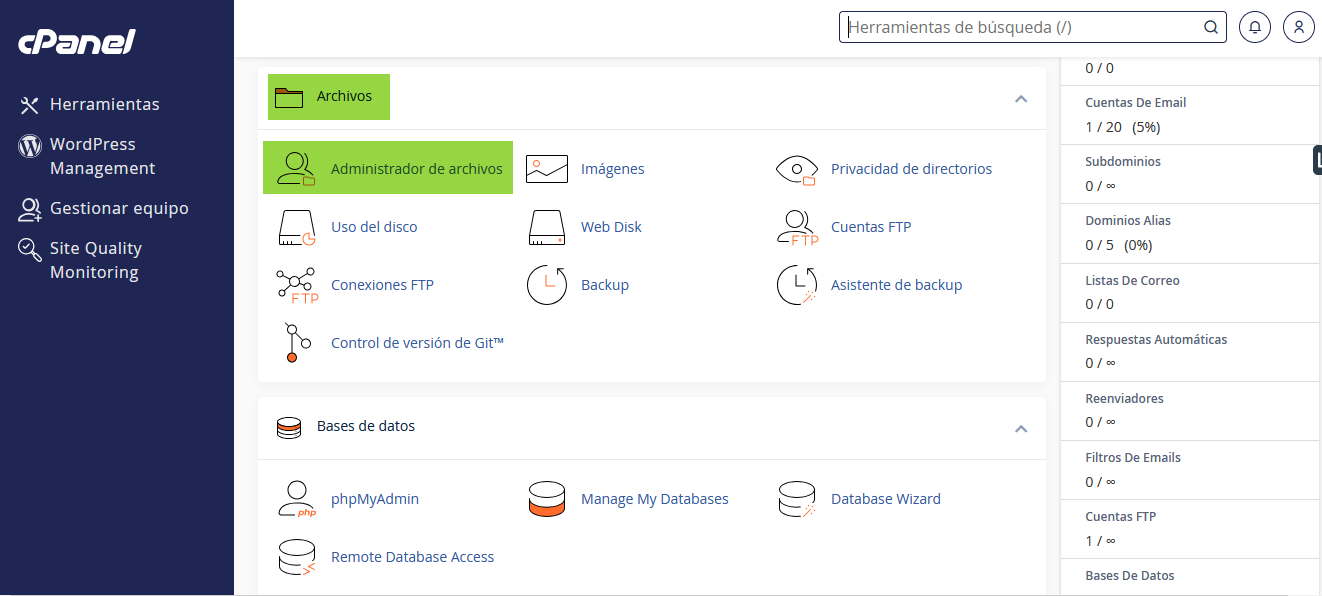
Task: Click the Manage My Databases icon
Action: click(547, 499)
